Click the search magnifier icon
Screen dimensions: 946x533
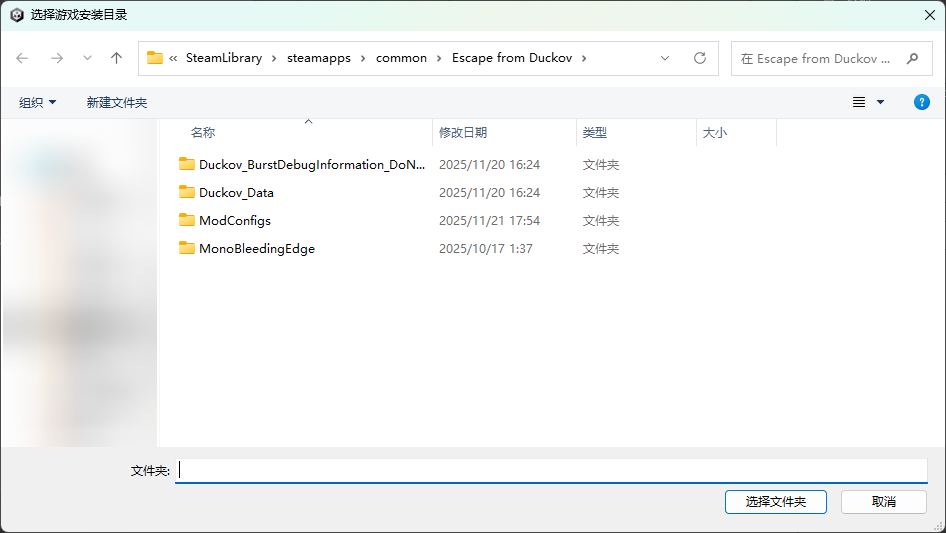pos(912,58)
